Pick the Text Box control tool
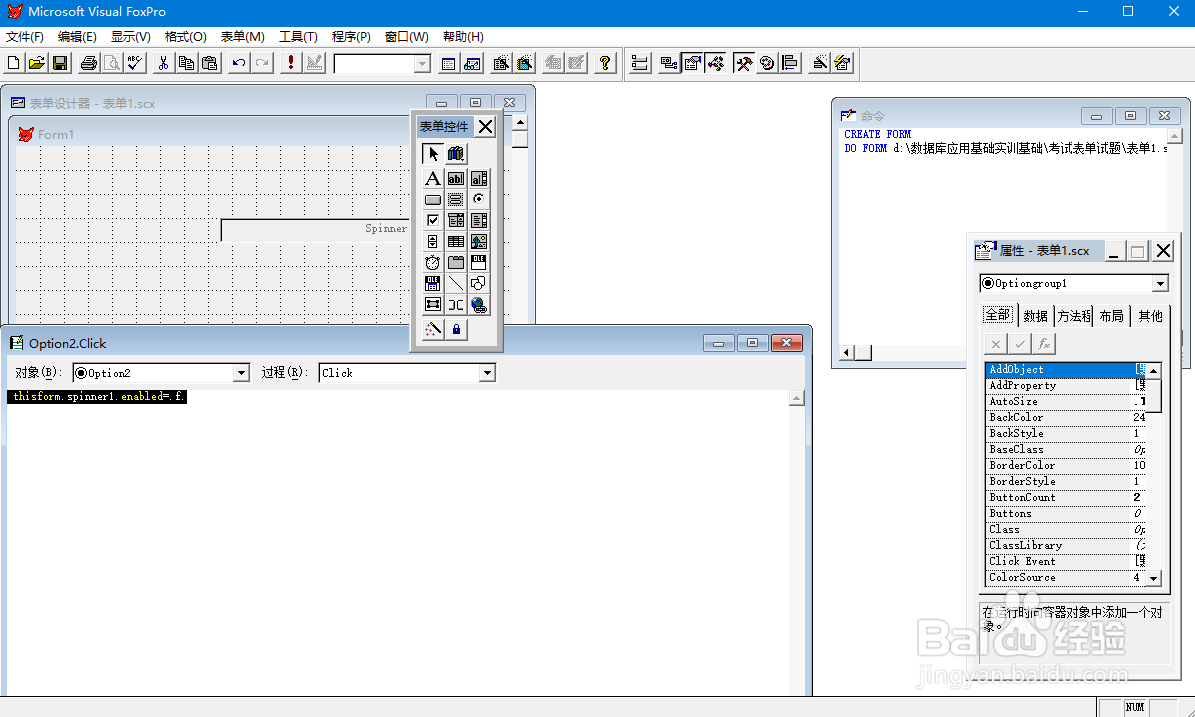The image size is (1195, 717). [456, 178]
